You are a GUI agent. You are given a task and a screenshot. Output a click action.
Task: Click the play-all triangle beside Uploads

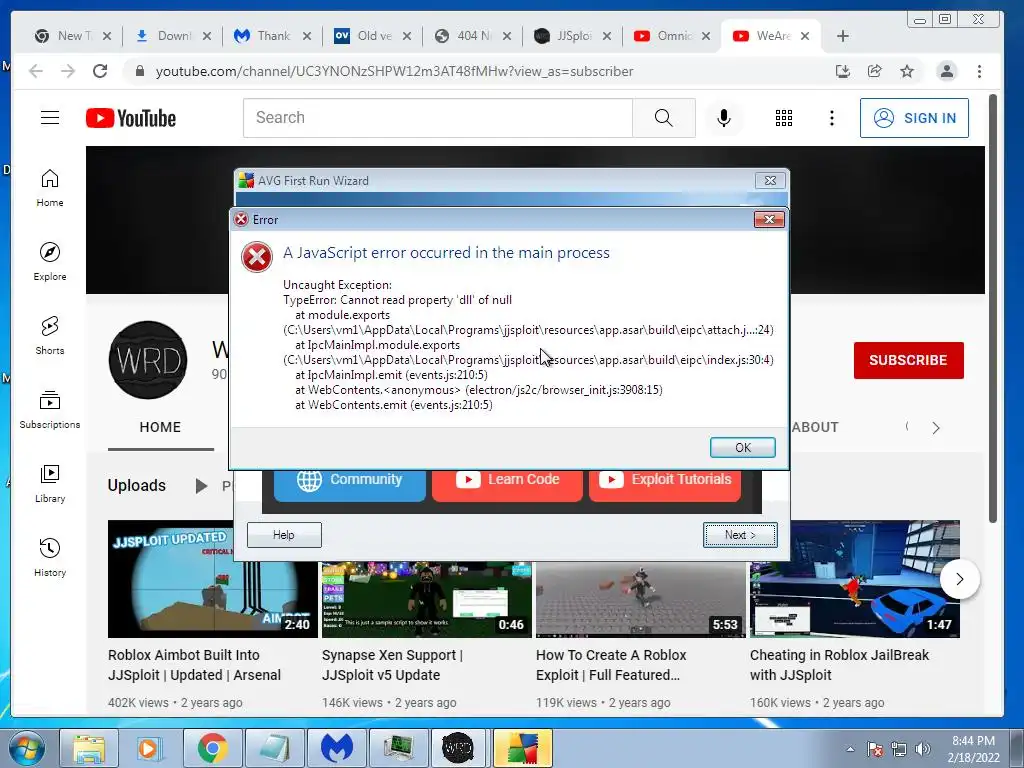(x=201, y=485)
